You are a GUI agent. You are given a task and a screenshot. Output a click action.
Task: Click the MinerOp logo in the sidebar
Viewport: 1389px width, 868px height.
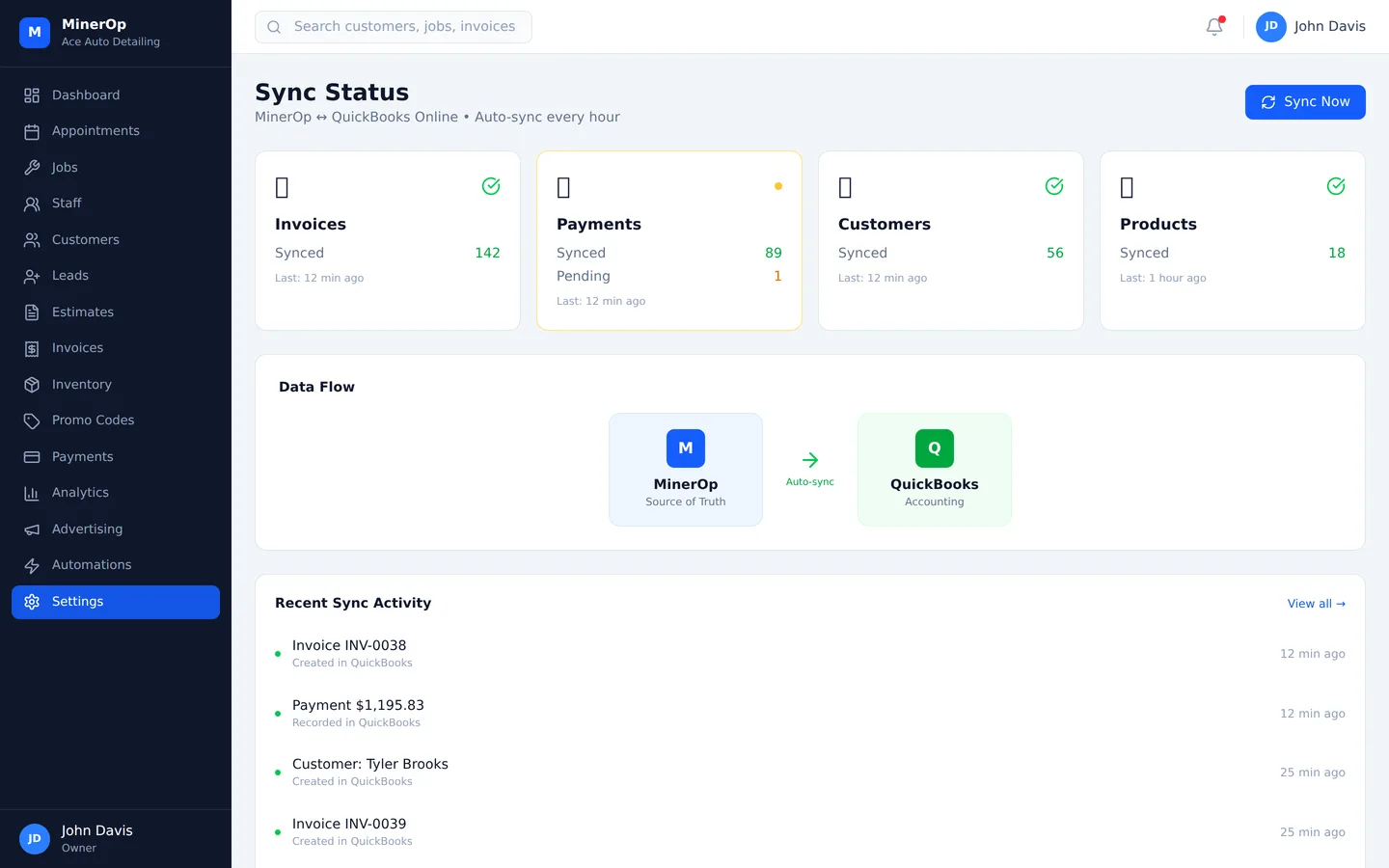click(35, 32)
